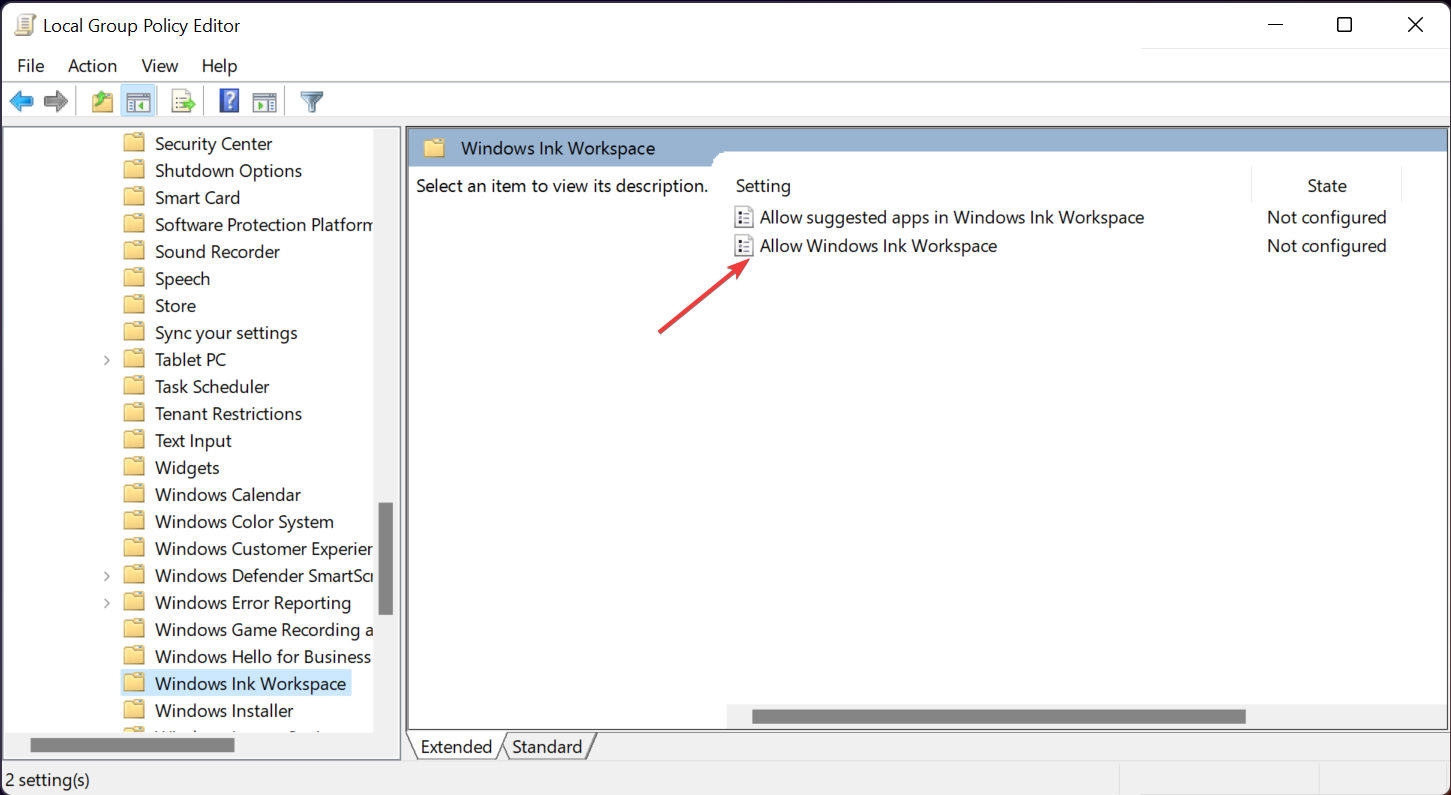Expand the Windows Error Reporting node
1451x795 pixels.
click(107, 602)
